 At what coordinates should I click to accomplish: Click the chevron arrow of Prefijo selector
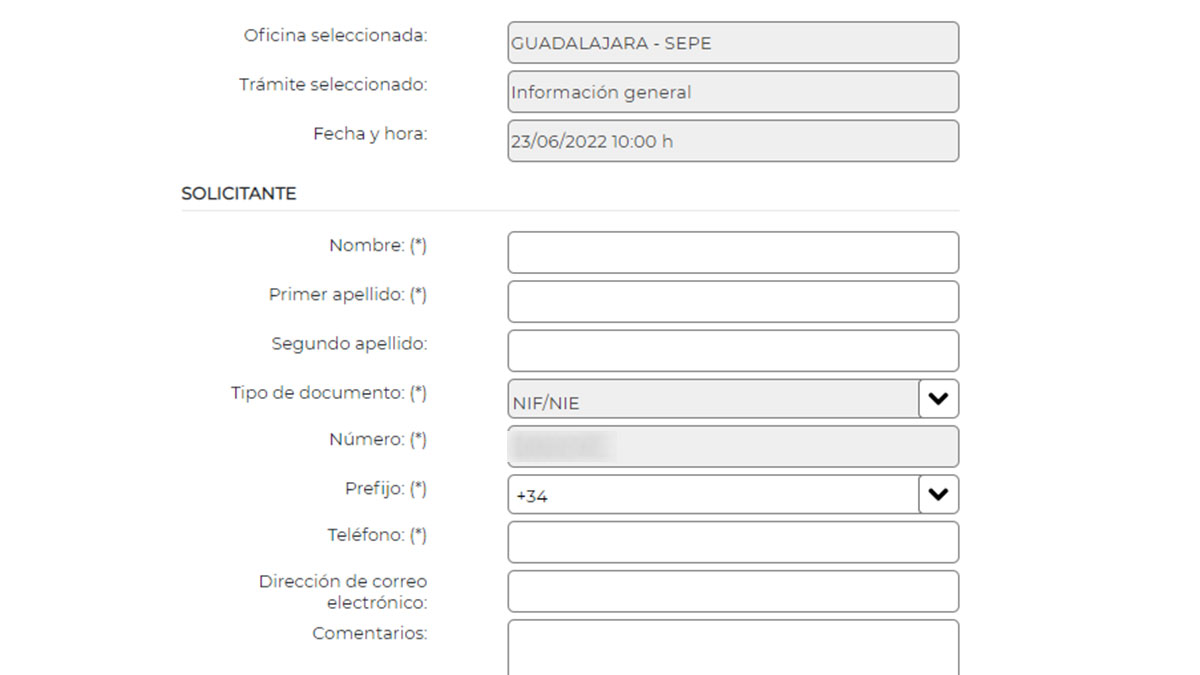[x=938, y=494]
